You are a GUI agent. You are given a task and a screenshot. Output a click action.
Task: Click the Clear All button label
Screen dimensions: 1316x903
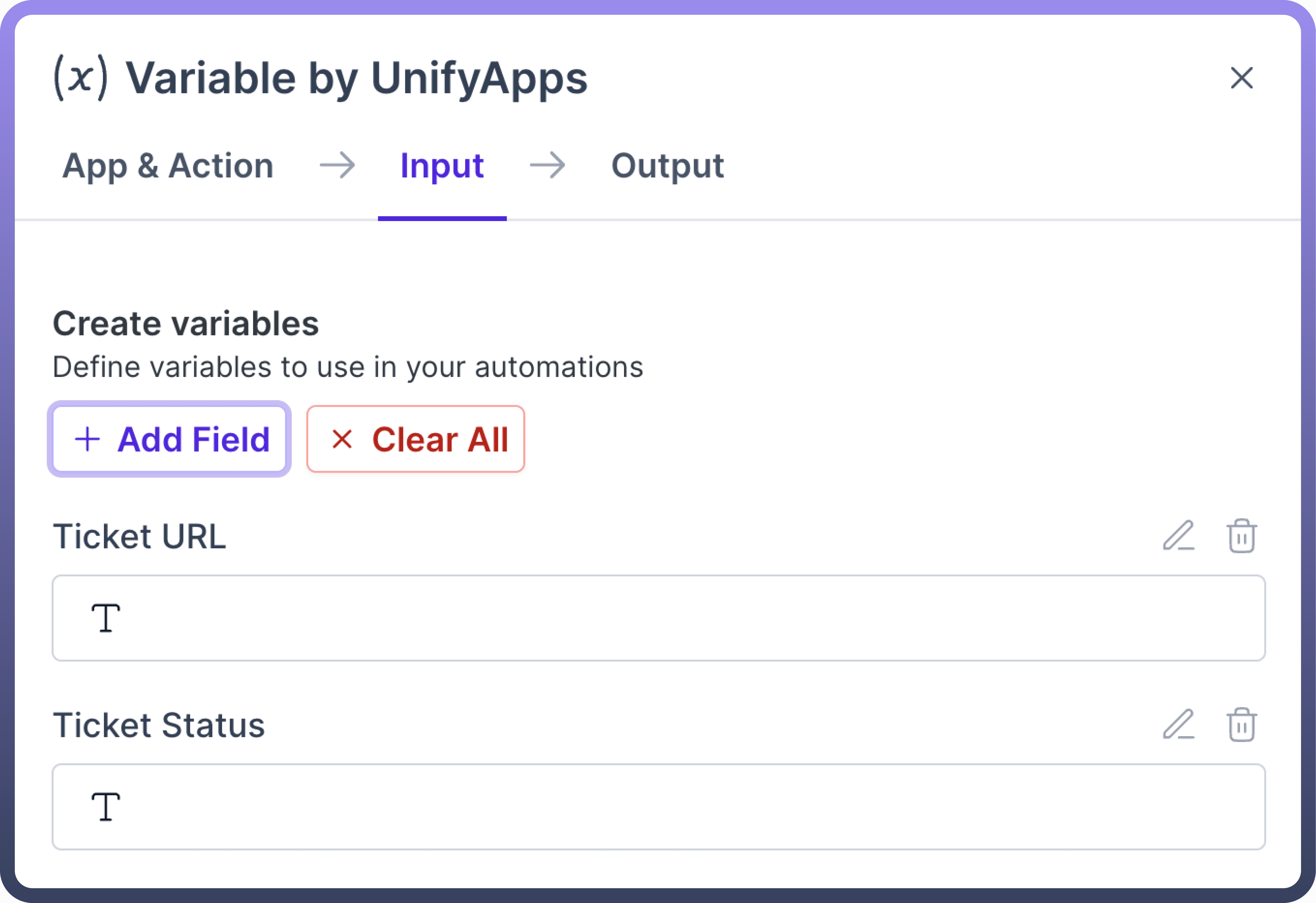click(440, 439)
